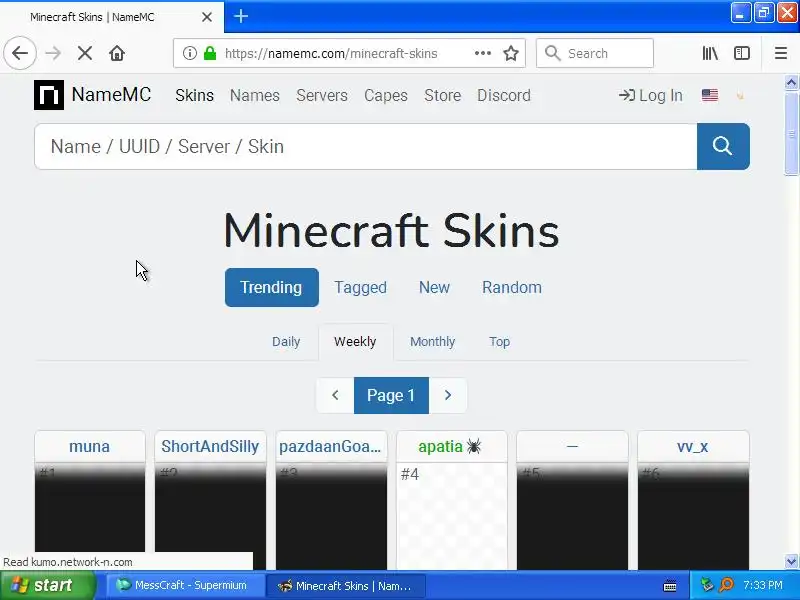
Task: Click the page scrollbar down arrow
Action: pyautogui.click(x=791, y=562)
